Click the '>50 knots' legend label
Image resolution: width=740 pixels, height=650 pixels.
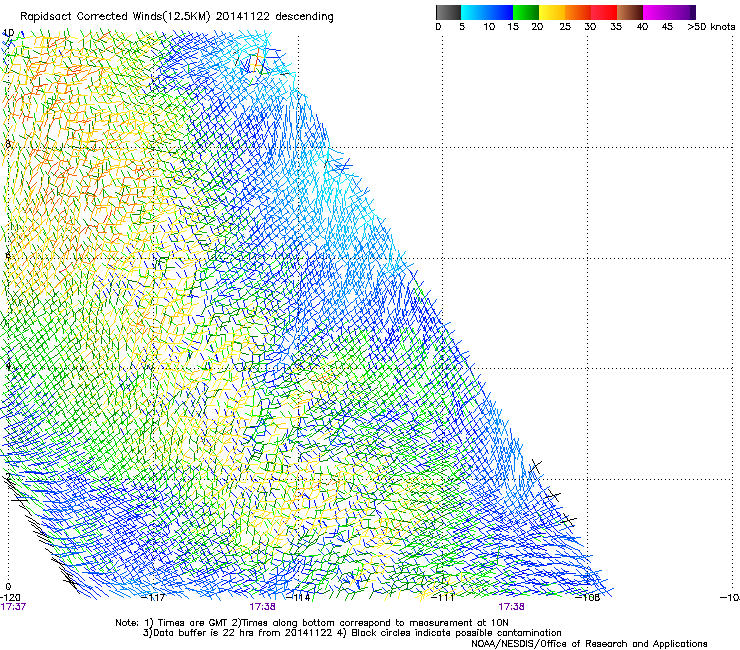pyautogui.click(x=711, y=27)
